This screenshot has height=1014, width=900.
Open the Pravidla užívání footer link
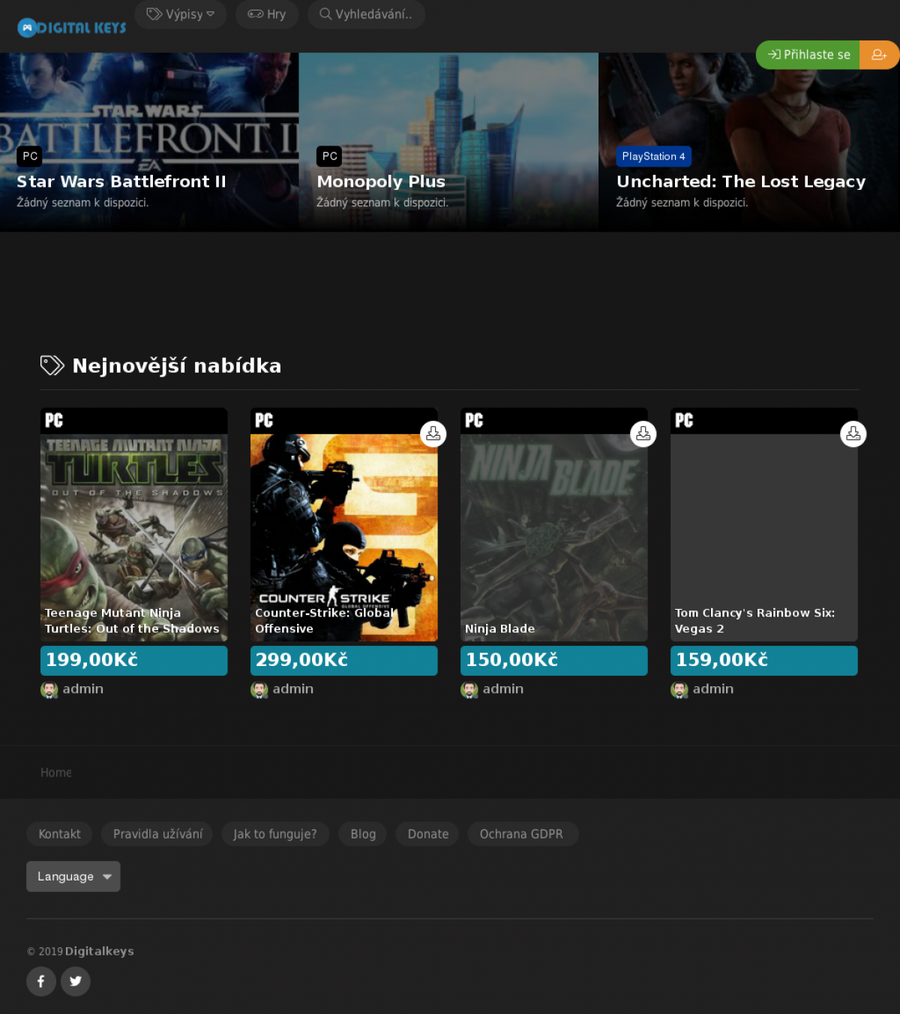(x=158, y=834)
